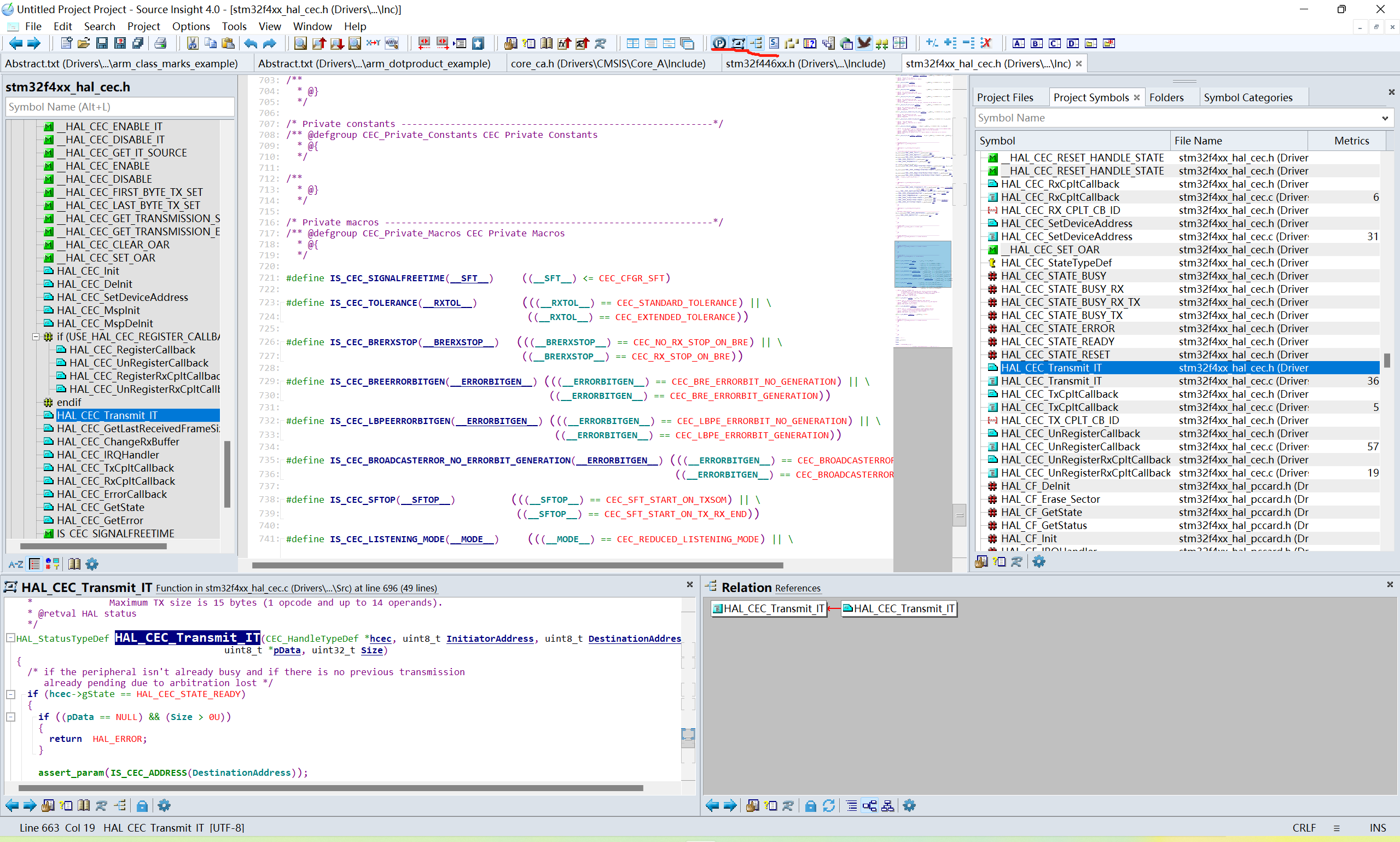Open the Symbol Name dropdown arrow in project panel
1400x842 pixels.
(x=1385, y=118)
